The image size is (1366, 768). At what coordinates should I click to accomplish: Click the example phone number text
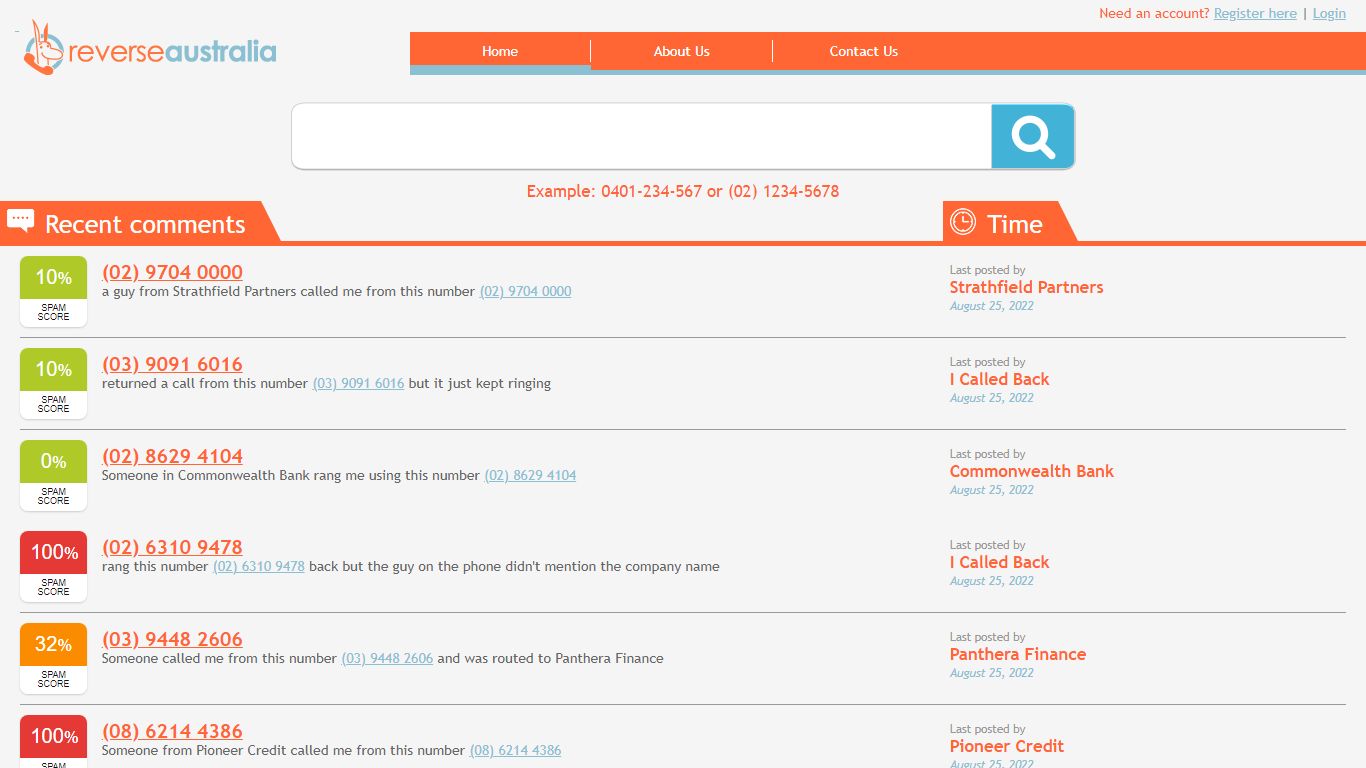[x=683, y=191]
